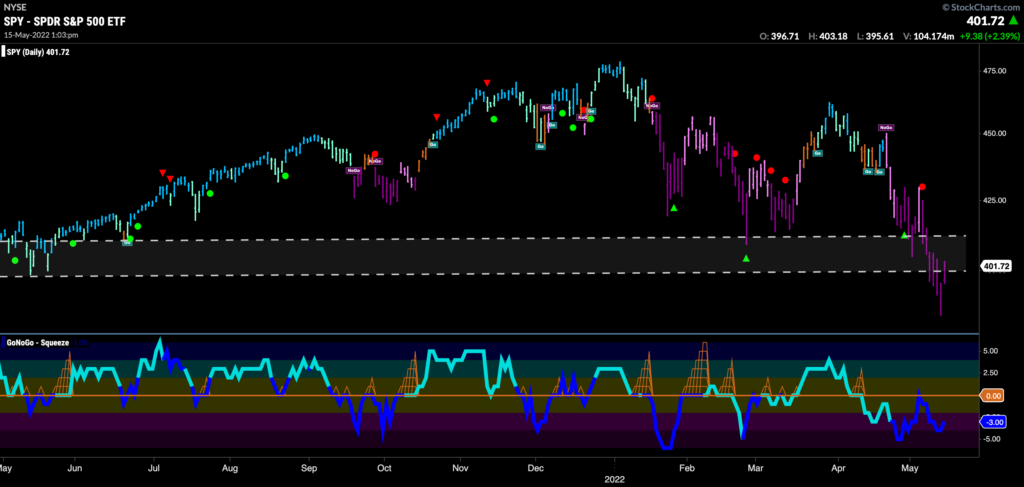Click the blue -3.00 oscillator value tag
The image size is (1024, 487).
tap(993, 422)
